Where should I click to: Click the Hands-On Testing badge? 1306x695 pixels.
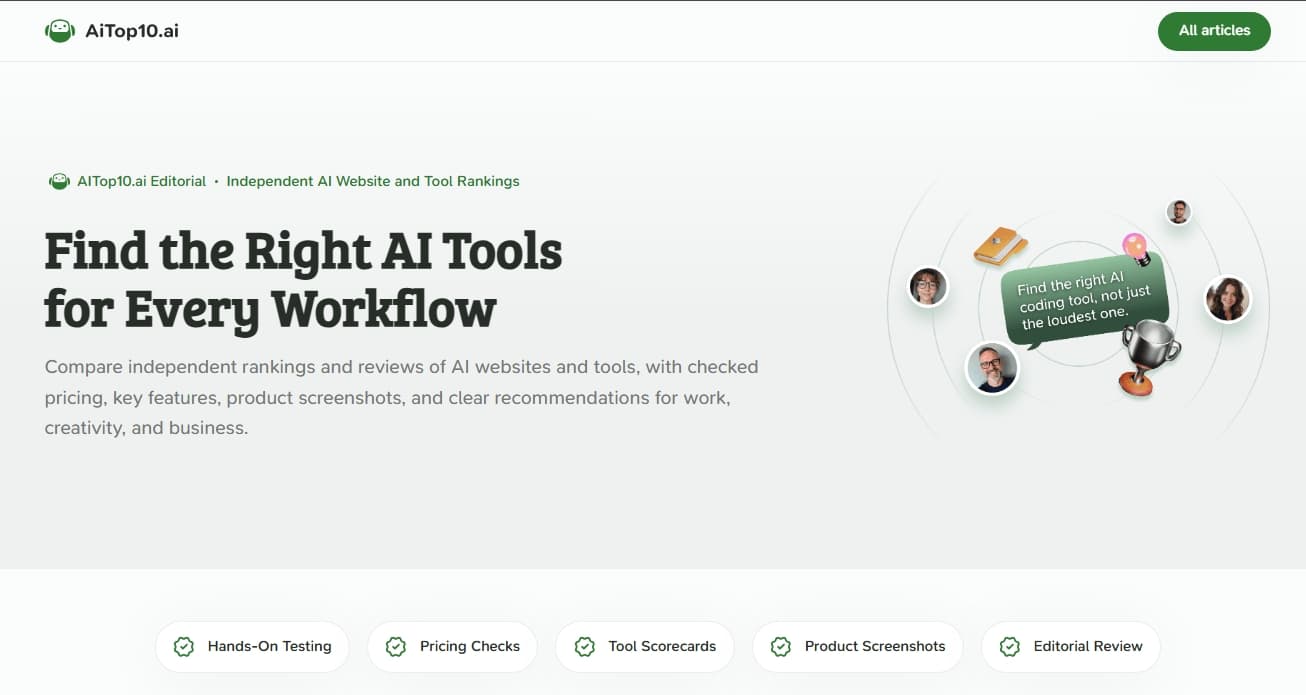coord(252,646)
